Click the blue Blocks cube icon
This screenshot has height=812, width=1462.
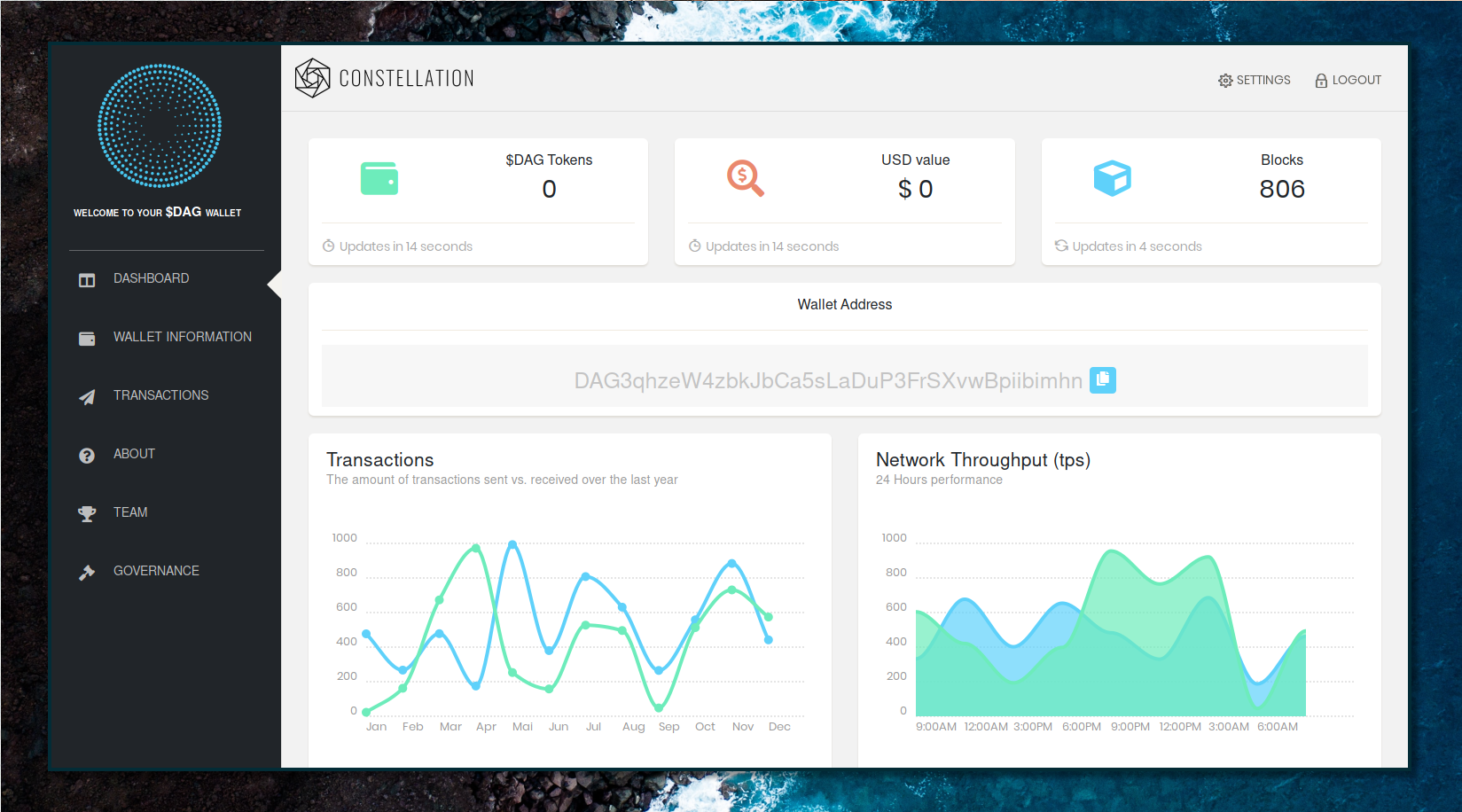click(x=1112, y=178)
